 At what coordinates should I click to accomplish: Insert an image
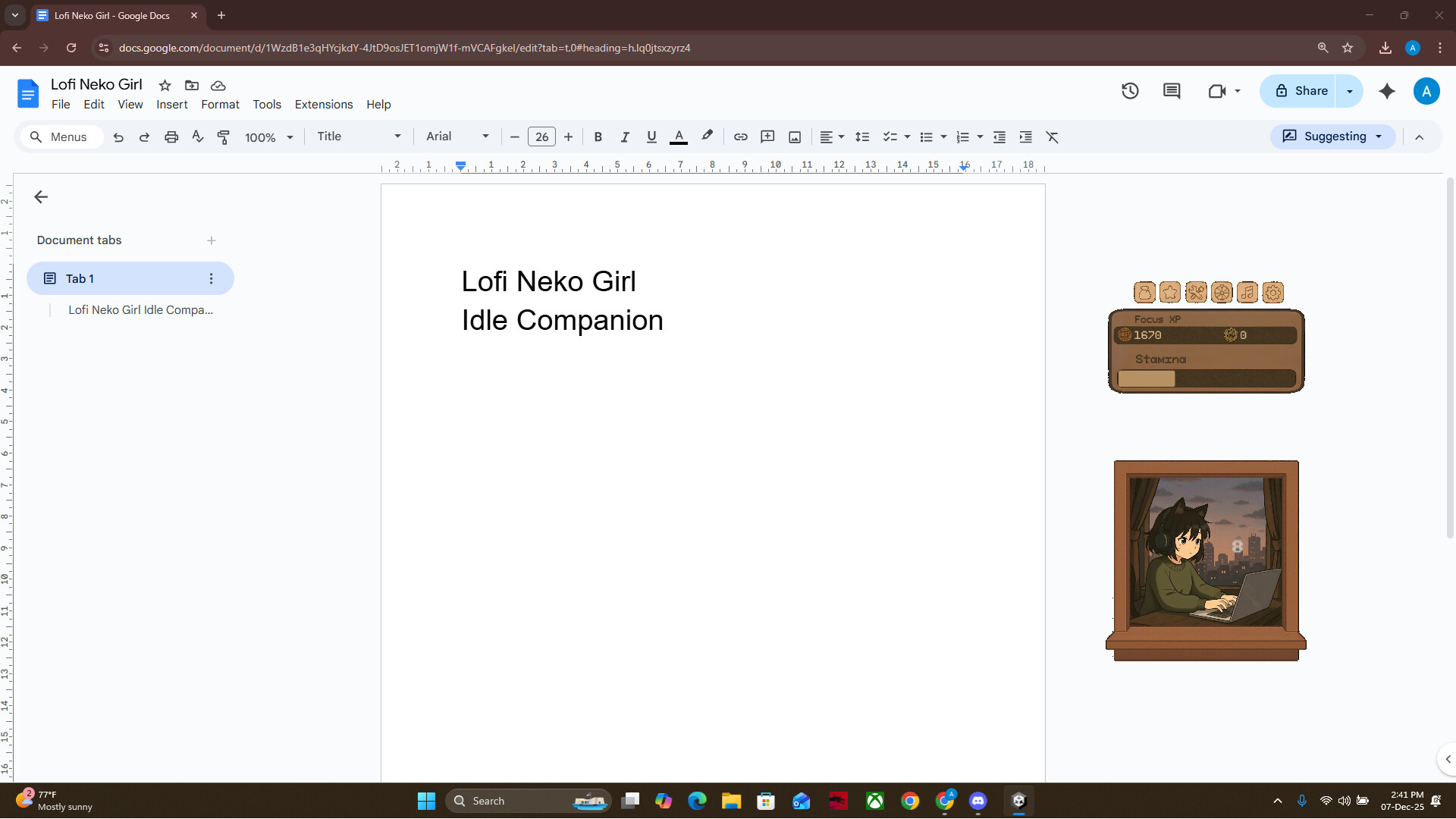pyautogui.click(x=794, y=136)
